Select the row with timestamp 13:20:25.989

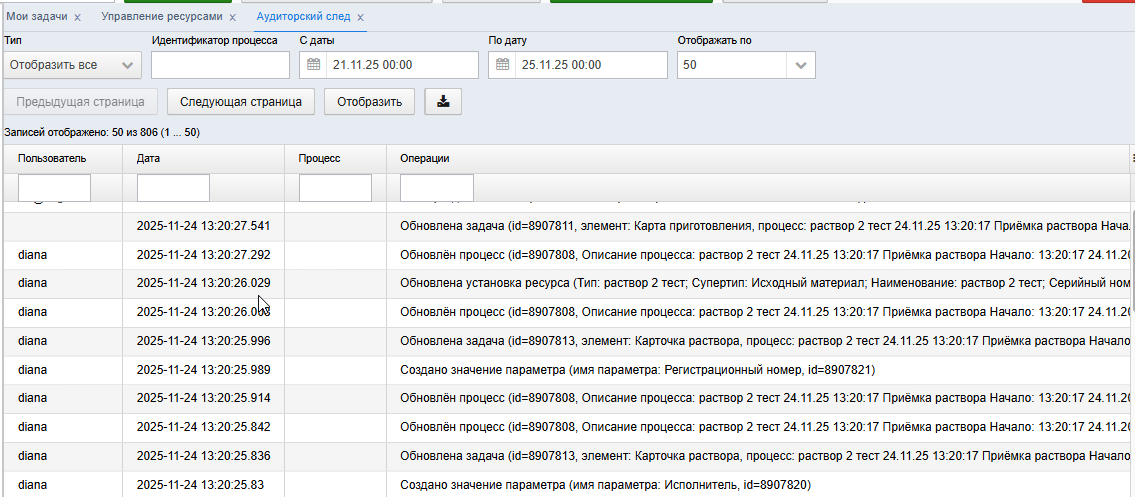pyautogui.click(x=568, y=370)
